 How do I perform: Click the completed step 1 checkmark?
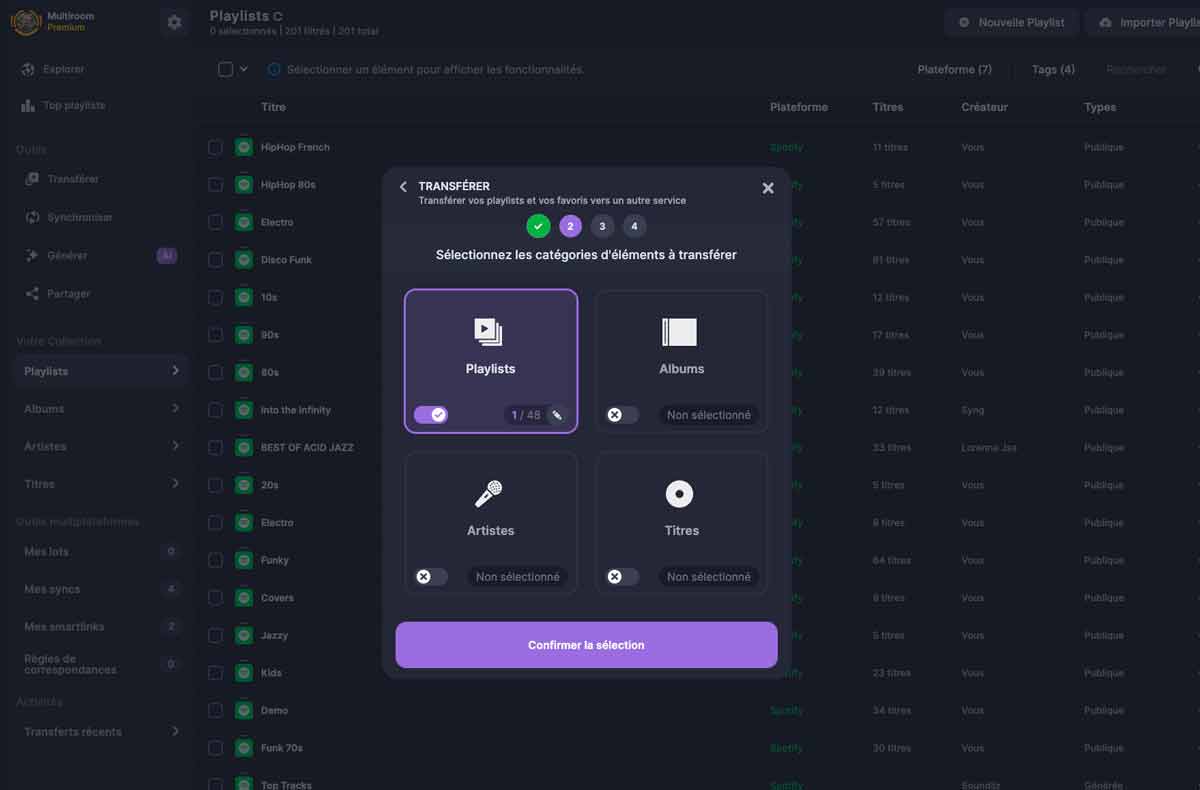(x=538, y=226)
